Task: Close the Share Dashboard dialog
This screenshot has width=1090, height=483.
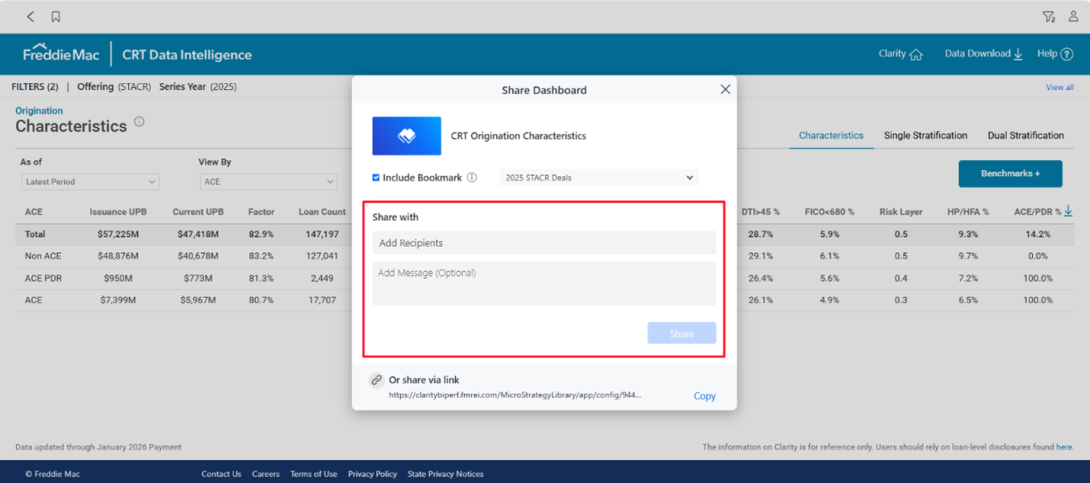Action: (x=725, y=89)
